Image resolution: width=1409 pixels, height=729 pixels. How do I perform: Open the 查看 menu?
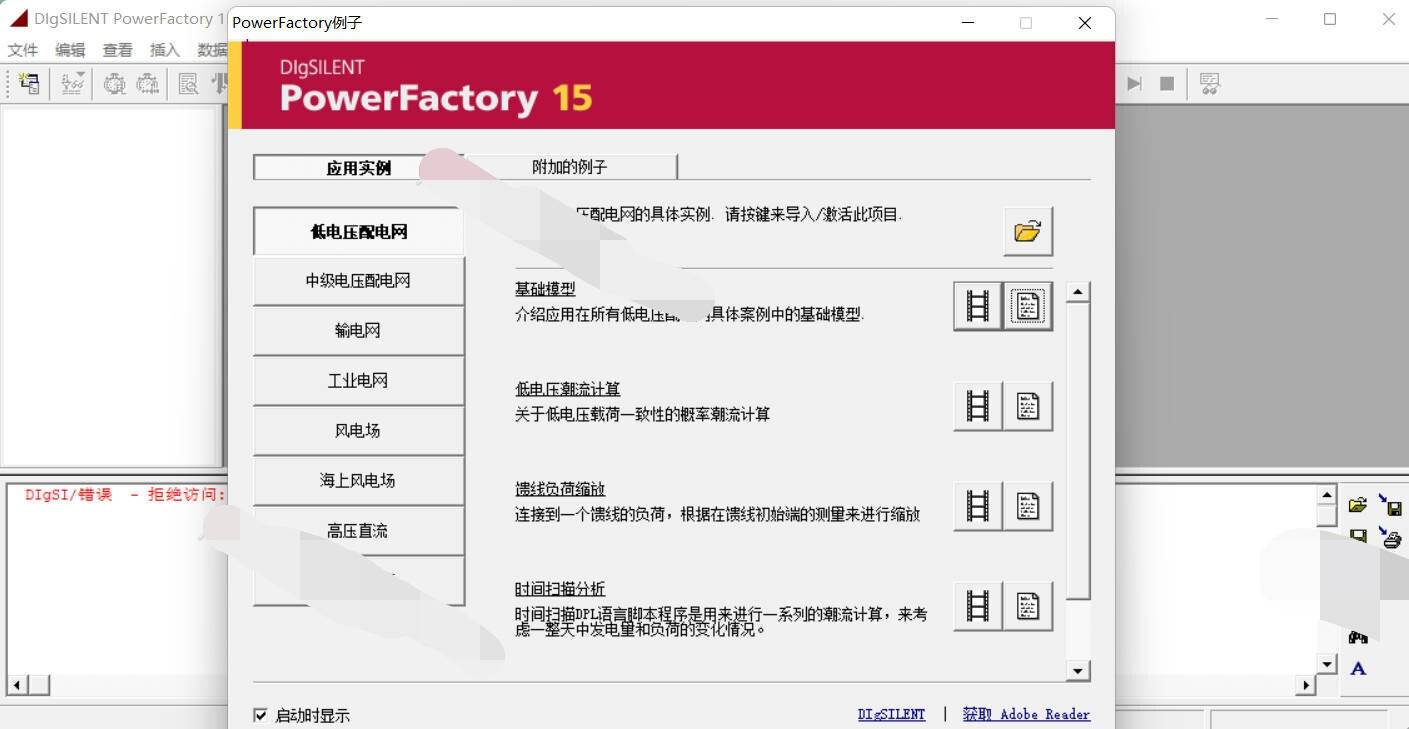[x=117, y=50]
